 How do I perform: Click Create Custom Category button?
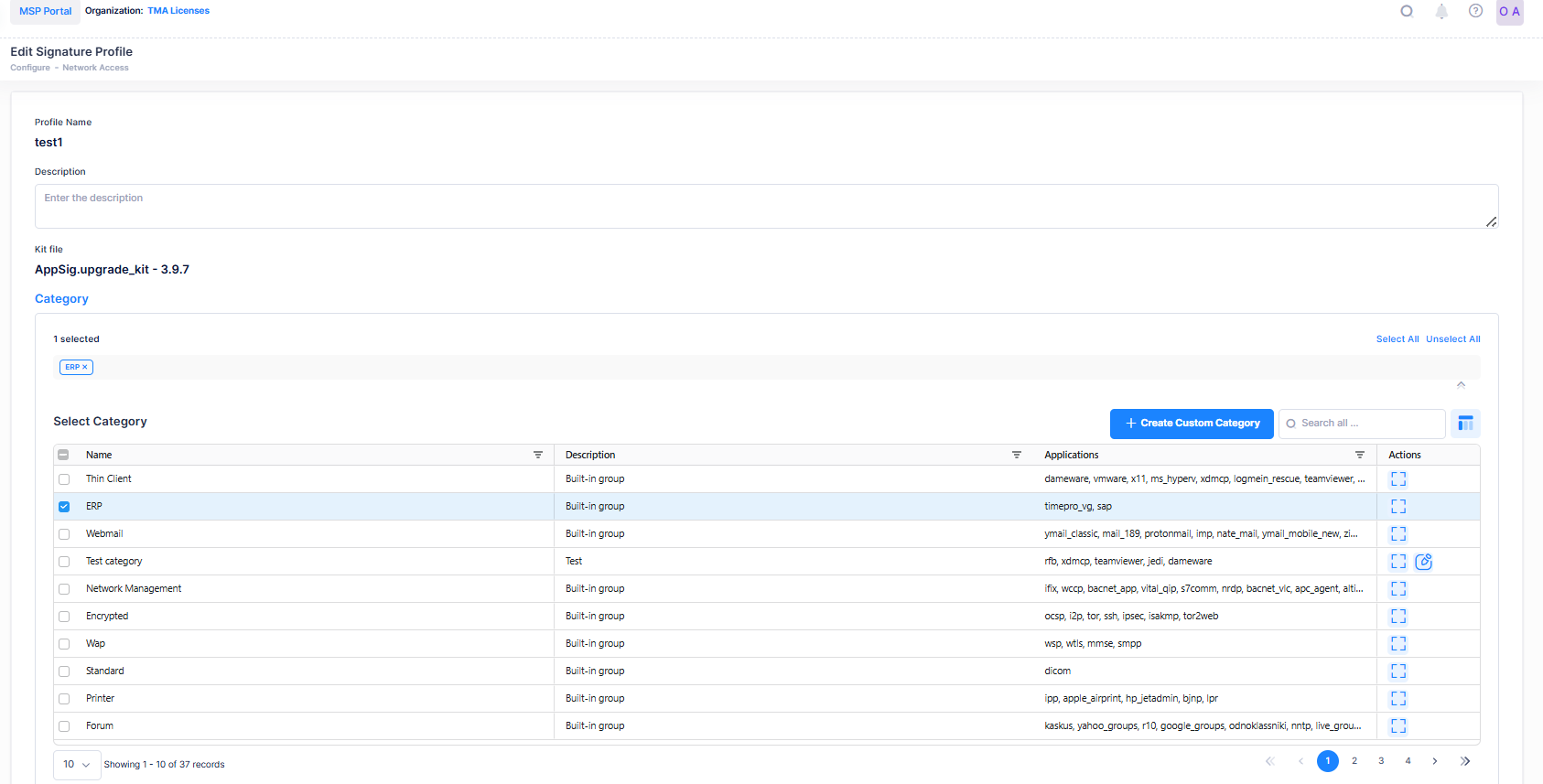click(1191, 424)
